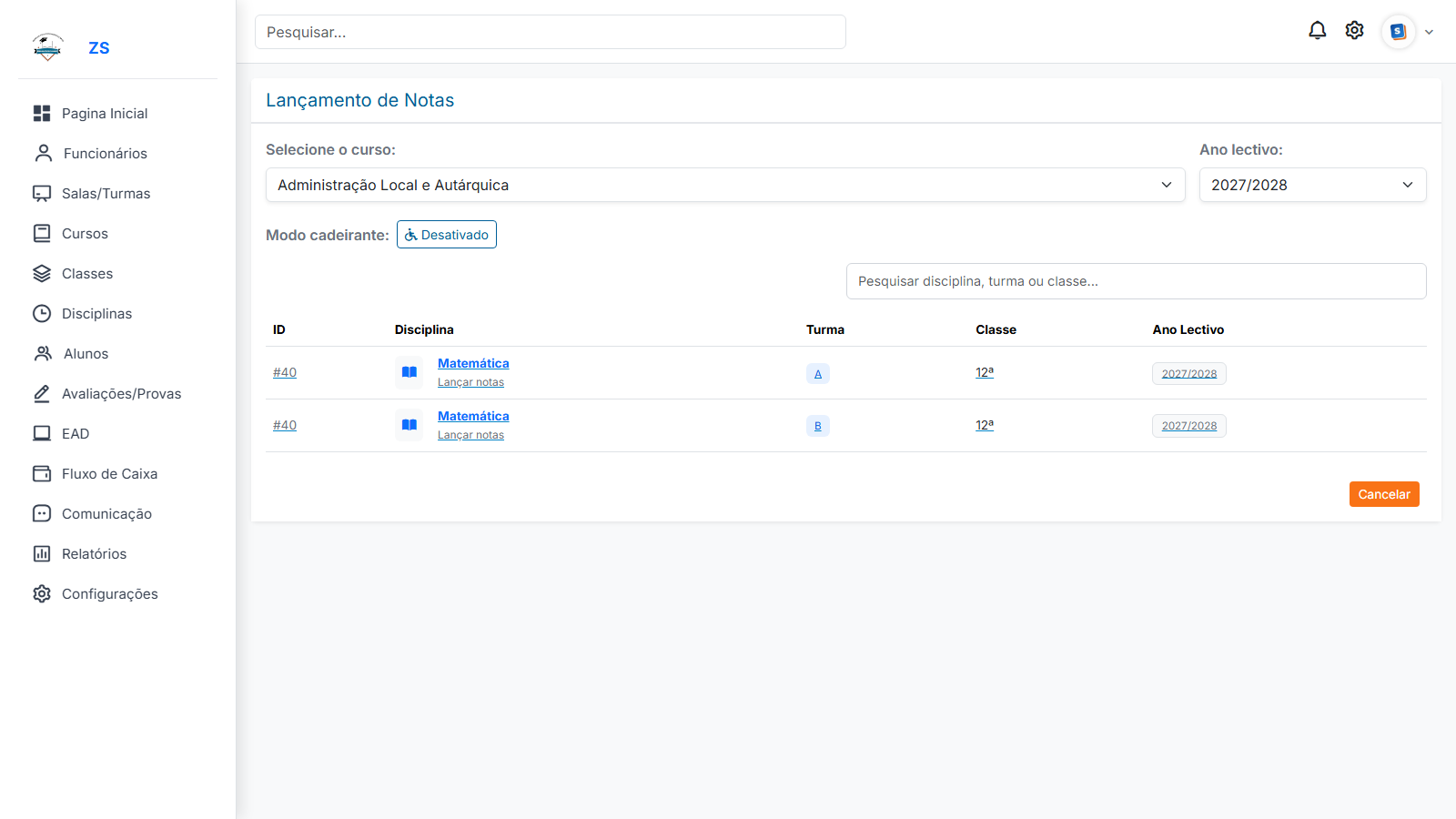Open the Alunos section icon
This screenshot has height=819, width=1456.
tap(42, 353)
